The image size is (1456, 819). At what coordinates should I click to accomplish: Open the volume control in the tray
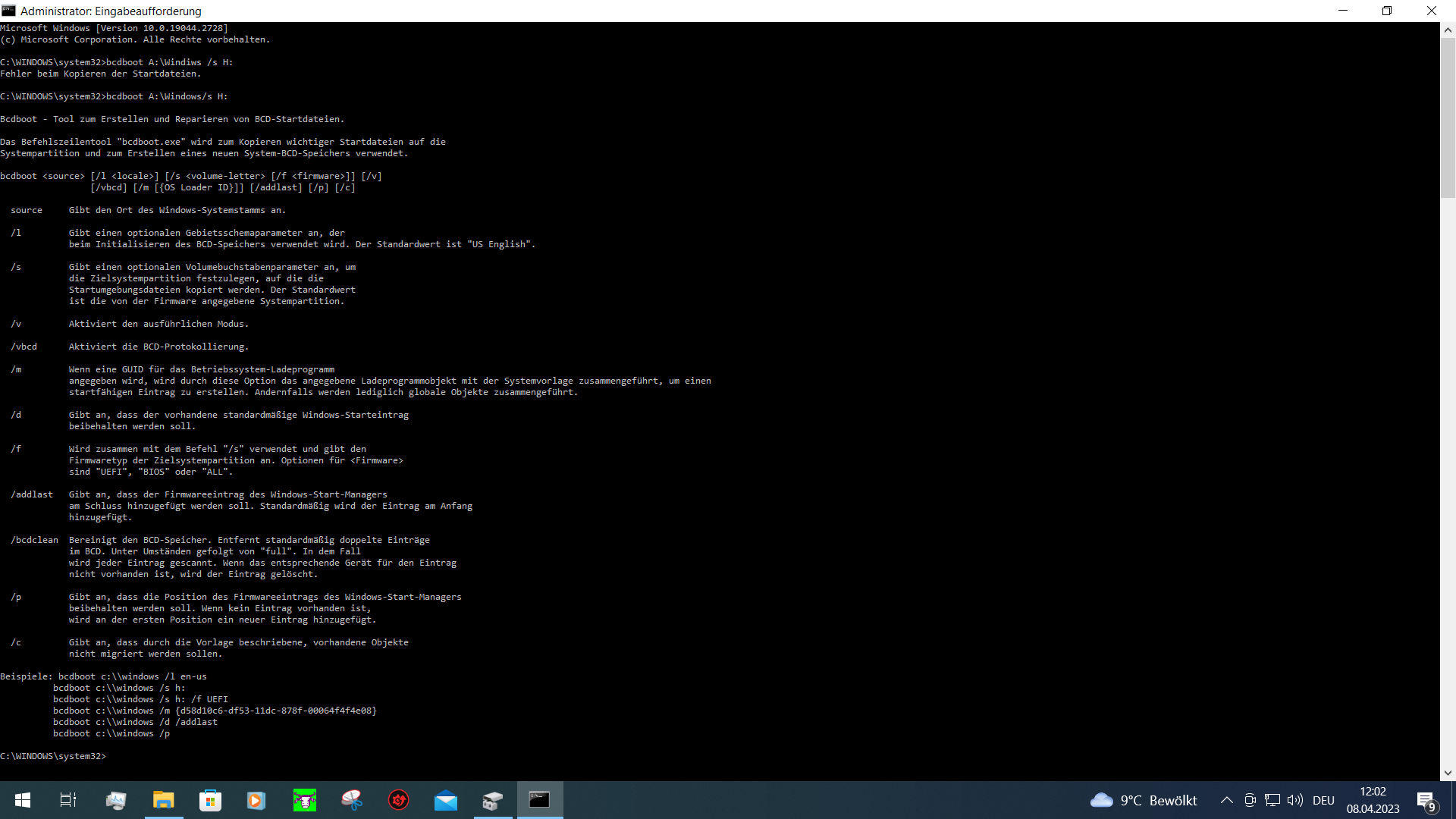tap(1295, 800)
